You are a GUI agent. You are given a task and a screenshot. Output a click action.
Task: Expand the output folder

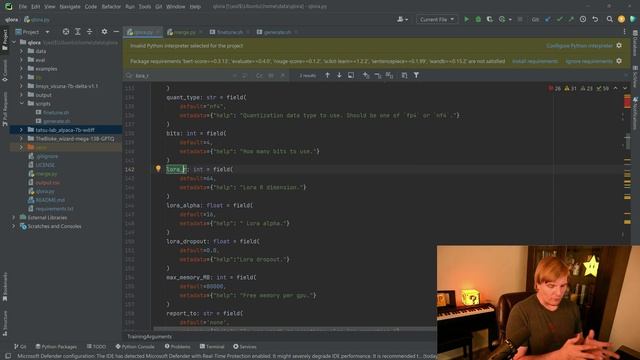[22, 95]
